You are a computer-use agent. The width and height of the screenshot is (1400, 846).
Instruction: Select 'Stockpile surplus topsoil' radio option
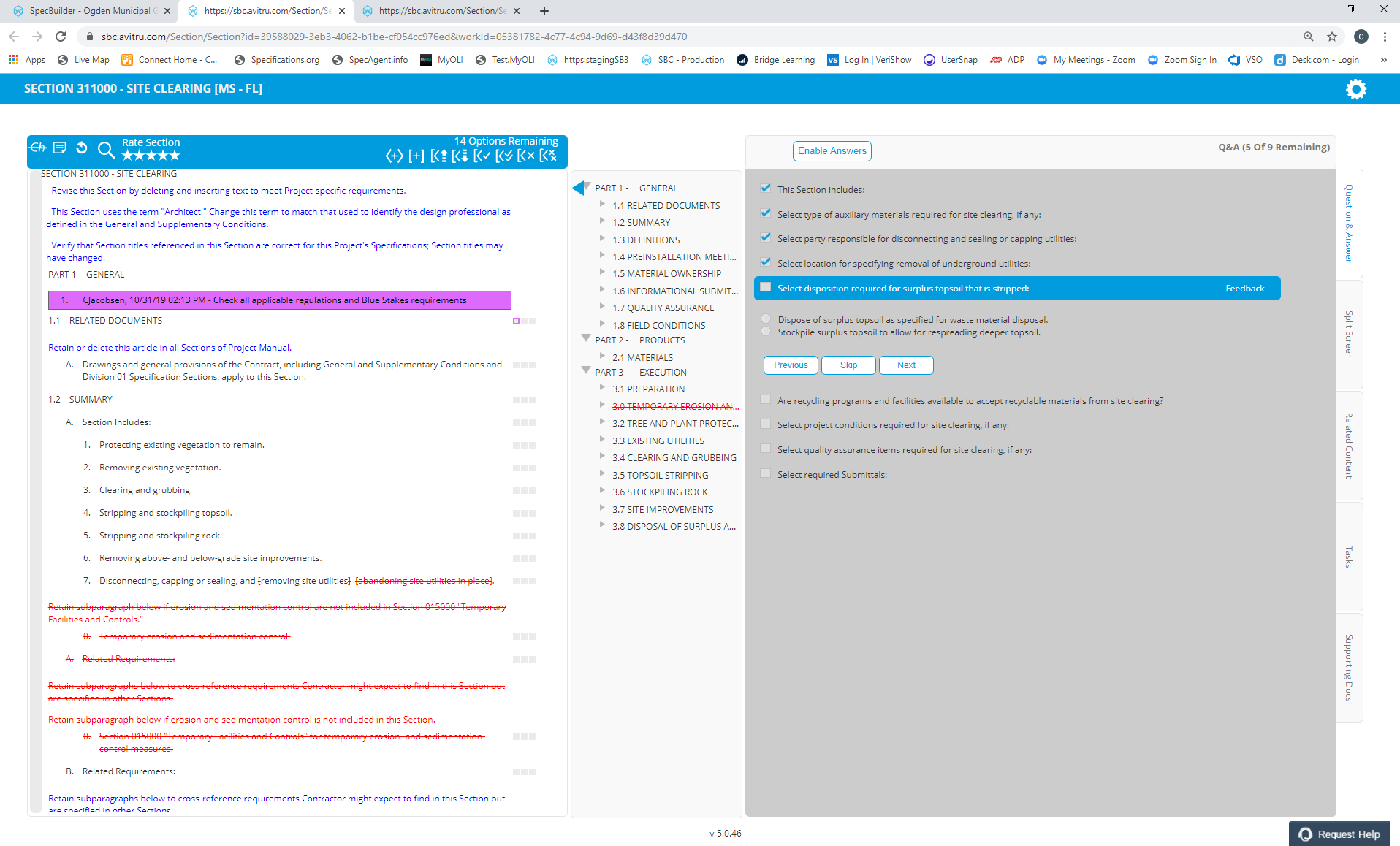(x=766, y=331)
